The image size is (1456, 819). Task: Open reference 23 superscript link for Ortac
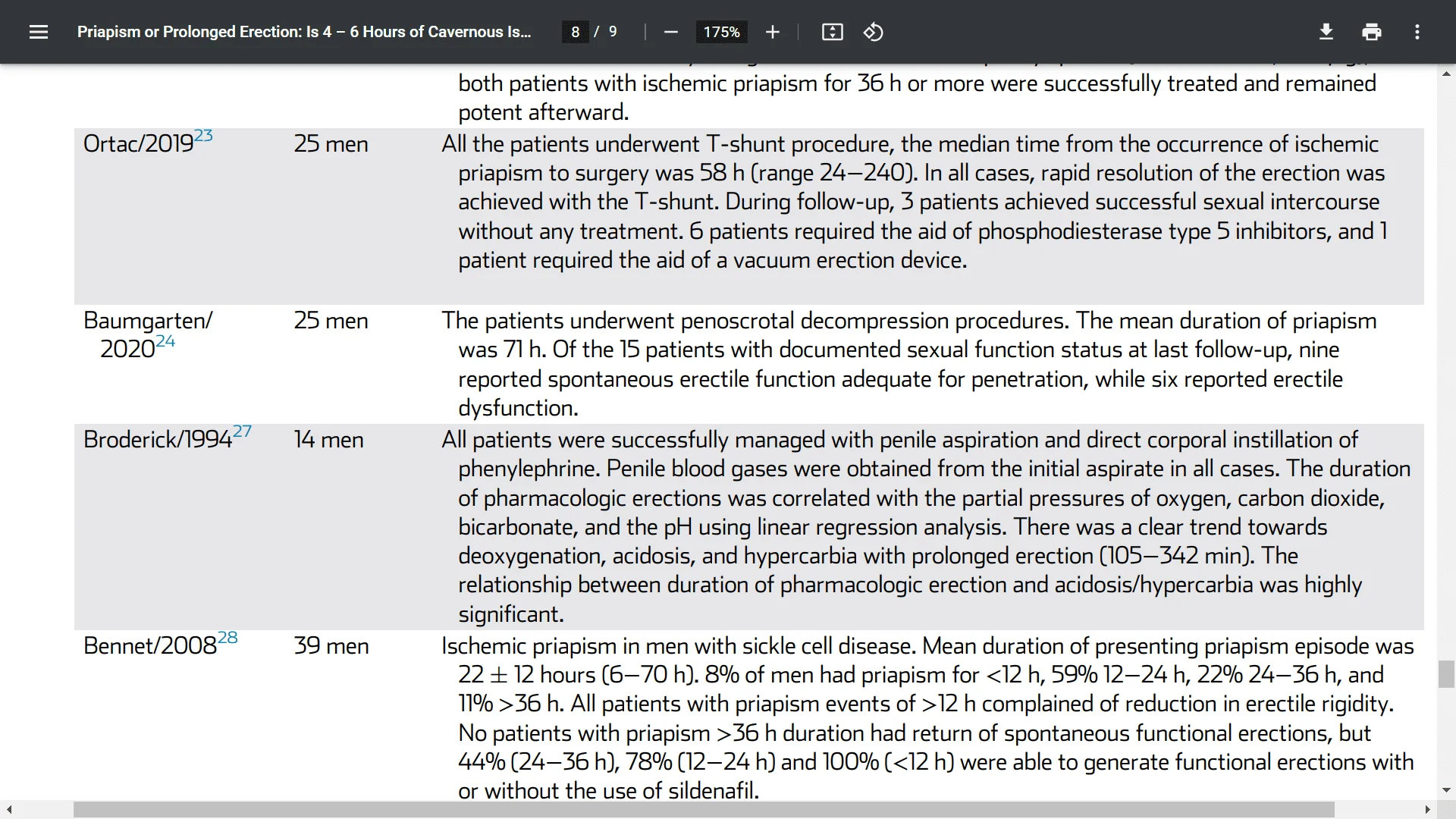tap(203, 136)
